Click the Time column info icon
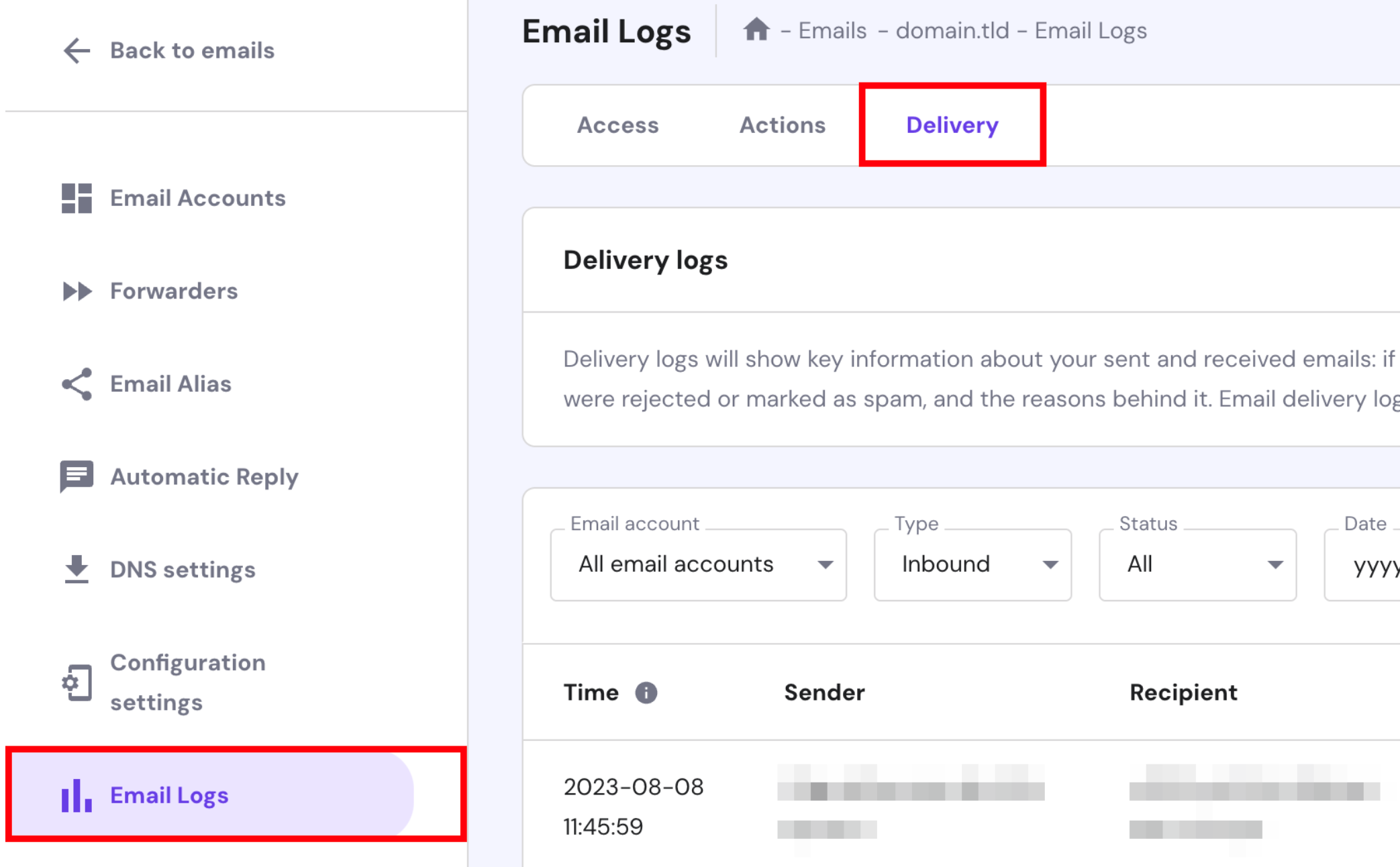Screen dimensions: 1400x867 (x=646, y=693)
